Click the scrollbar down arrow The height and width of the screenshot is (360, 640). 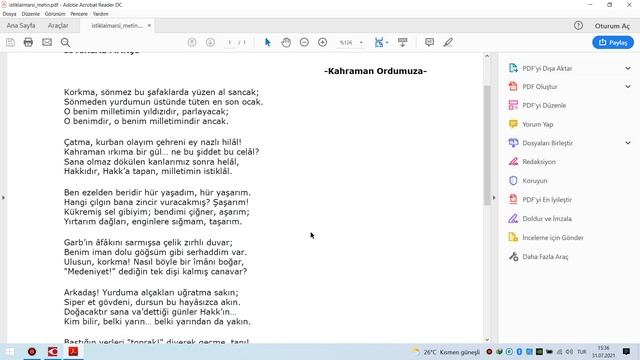click(x=487, y=340)
